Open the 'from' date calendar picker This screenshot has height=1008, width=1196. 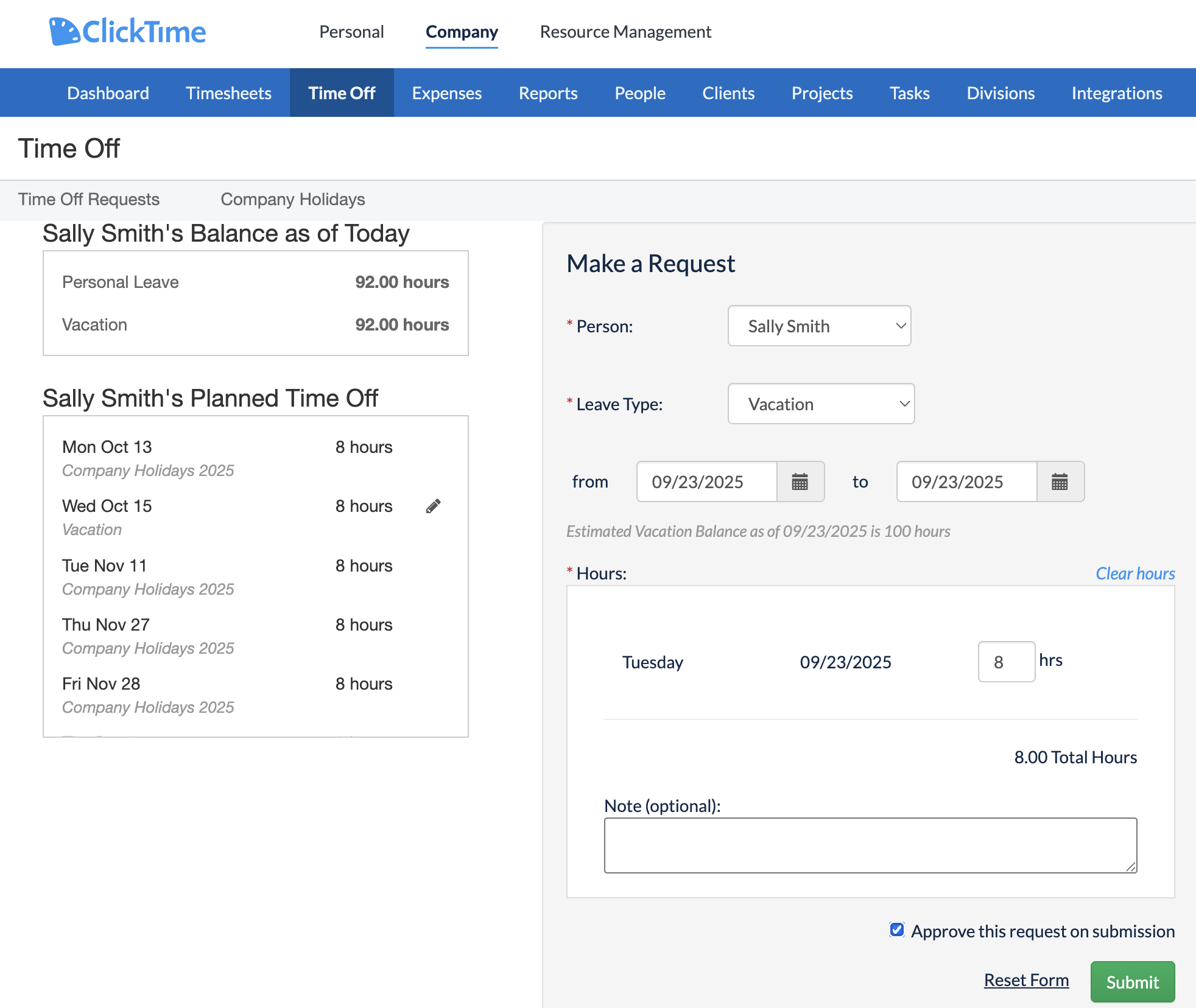click(x=800, y=481)
